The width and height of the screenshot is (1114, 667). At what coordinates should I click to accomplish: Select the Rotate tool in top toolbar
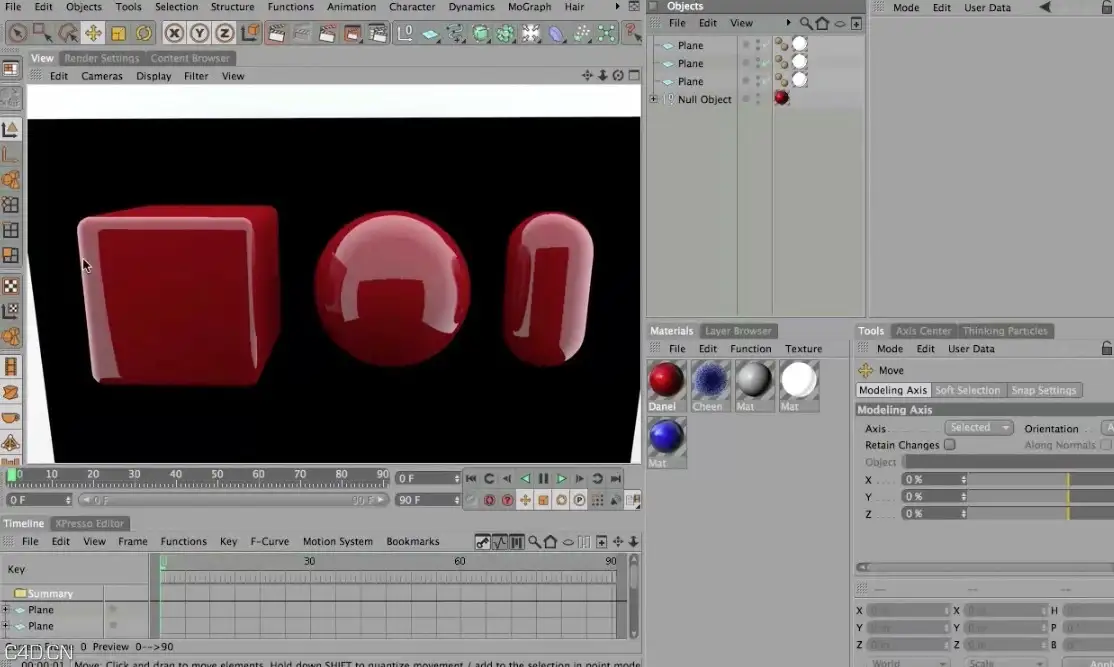[x=144, y=33]
